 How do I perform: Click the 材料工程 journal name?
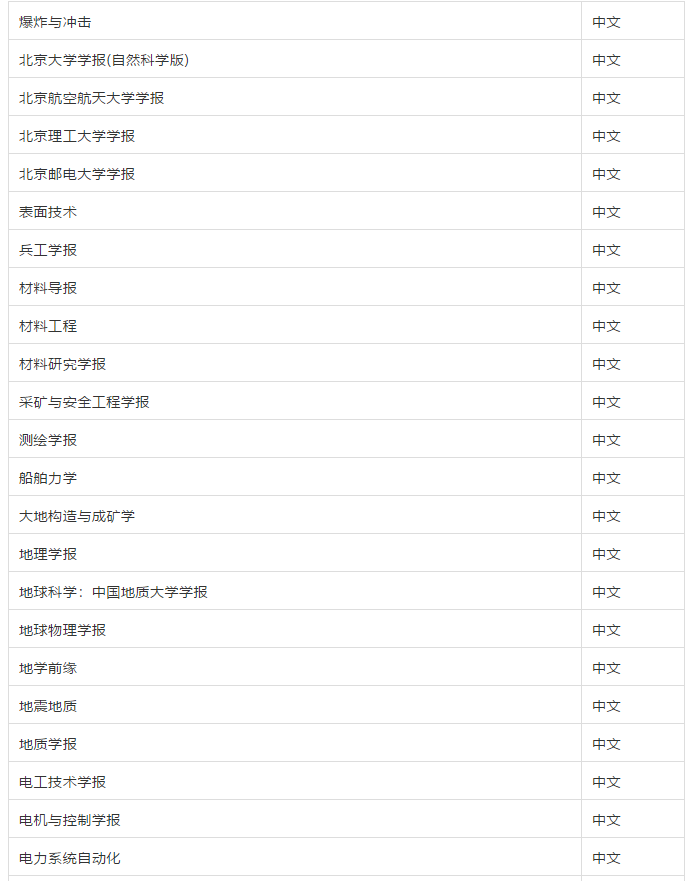(48, 326)
